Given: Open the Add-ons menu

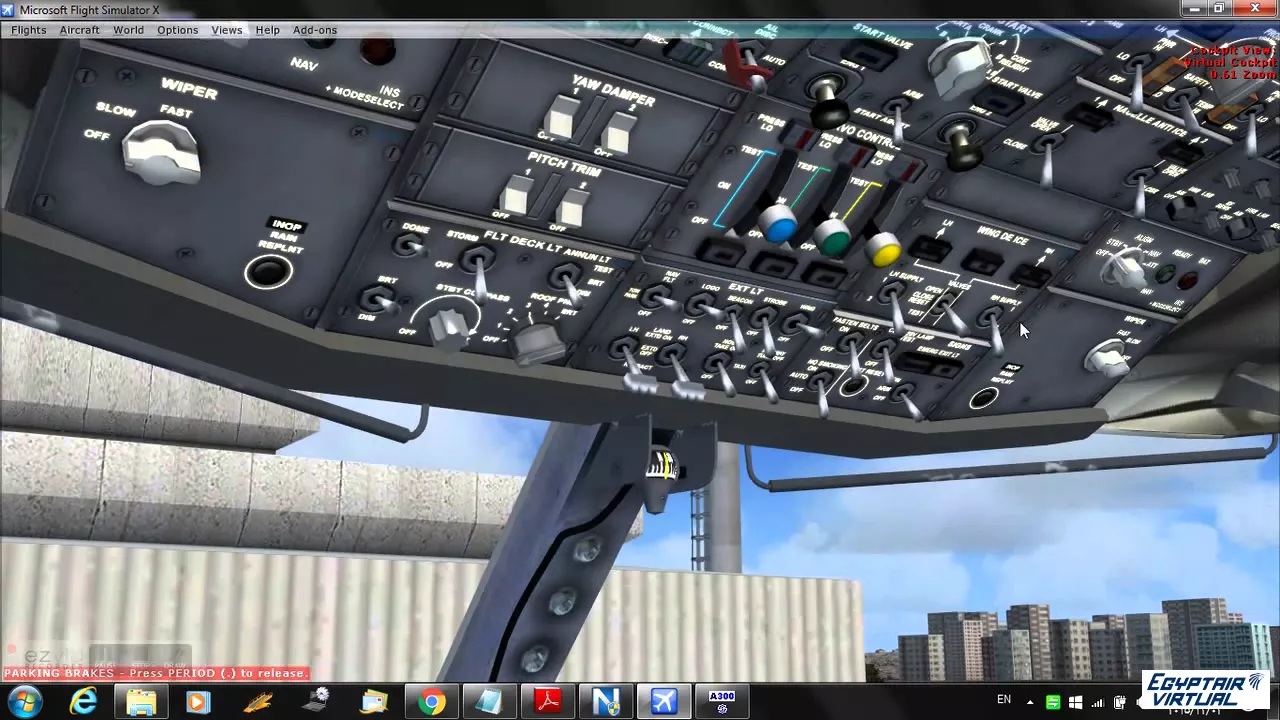Looking at the screenshot, I should (x=314, y=30).
